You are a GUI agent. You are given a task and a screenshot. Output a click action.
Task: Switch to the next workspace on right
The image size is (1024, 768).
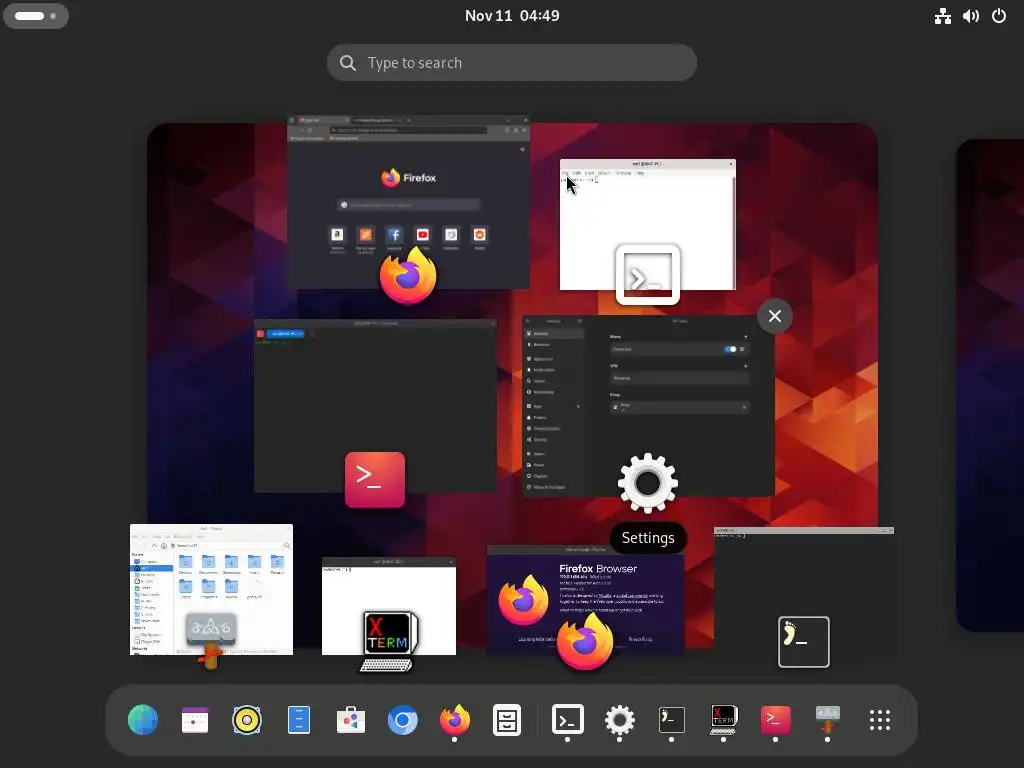pyautogui.click(x=990, y=385)
